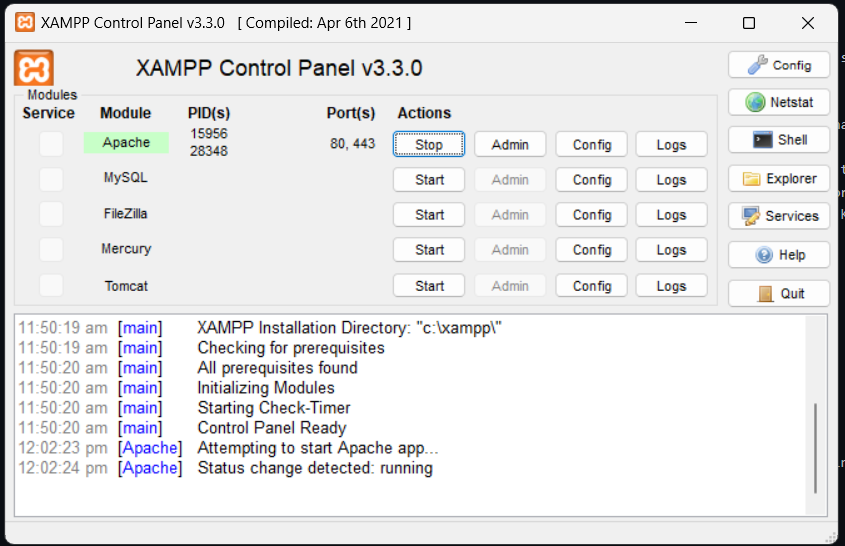Open MySQL Config options
This screenshot has height=546, width=845.
click(592, 179)
